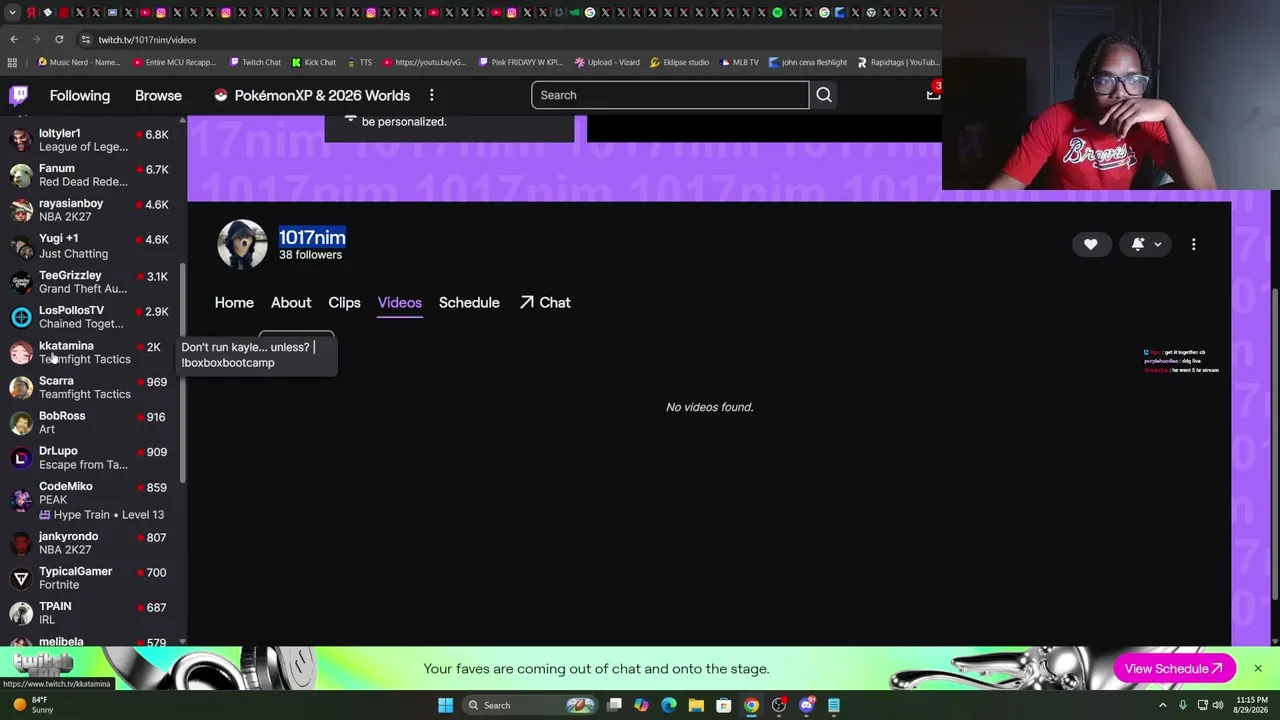Open Yugi +1 channel in the sidebar
The width and height of the screenshot is (1280, 720).
pyautogui.click(x=94, y=246)
